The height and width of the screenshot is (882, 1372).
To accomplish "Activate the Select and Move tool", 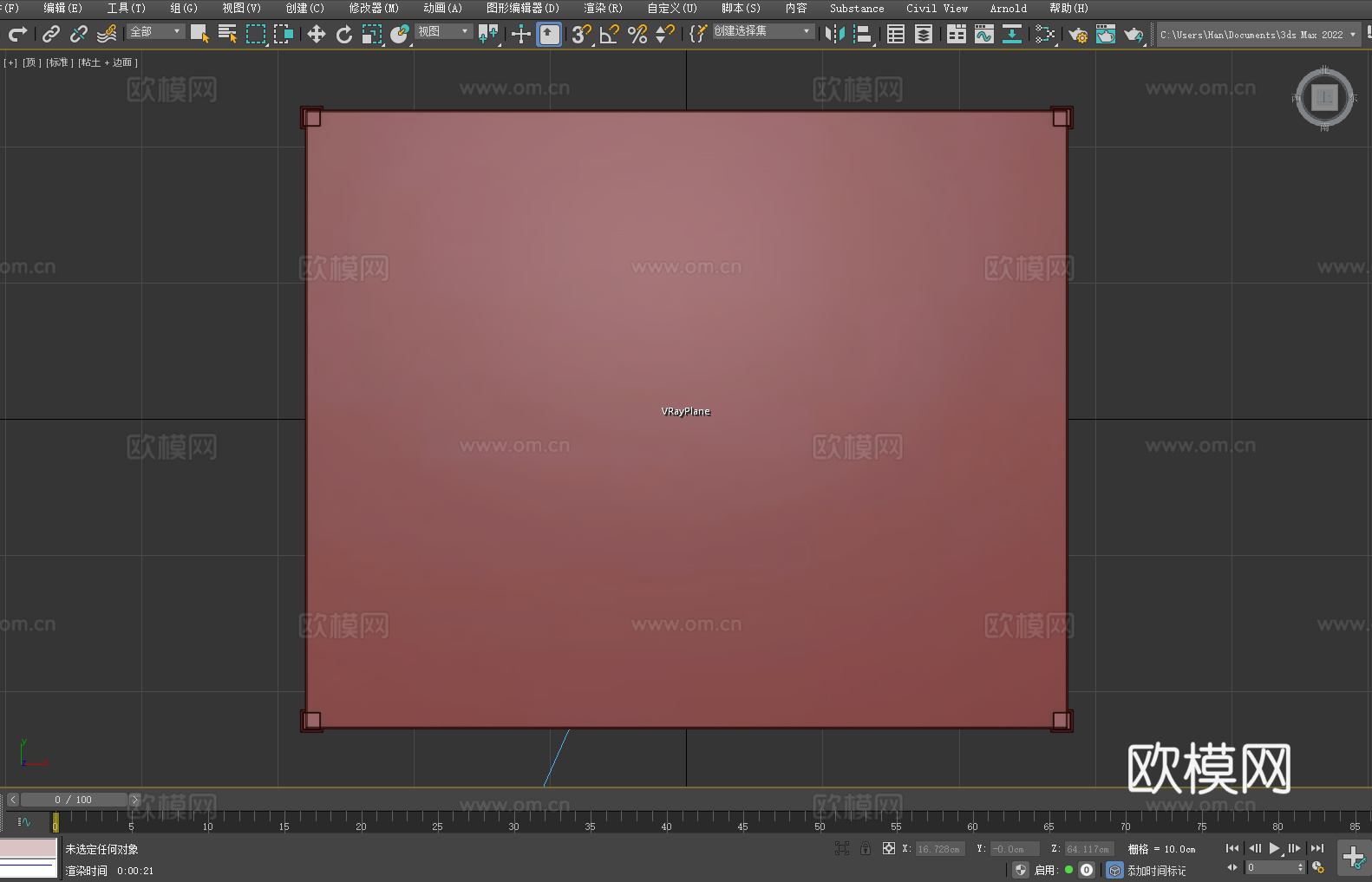I will click(x=317, y=34).
